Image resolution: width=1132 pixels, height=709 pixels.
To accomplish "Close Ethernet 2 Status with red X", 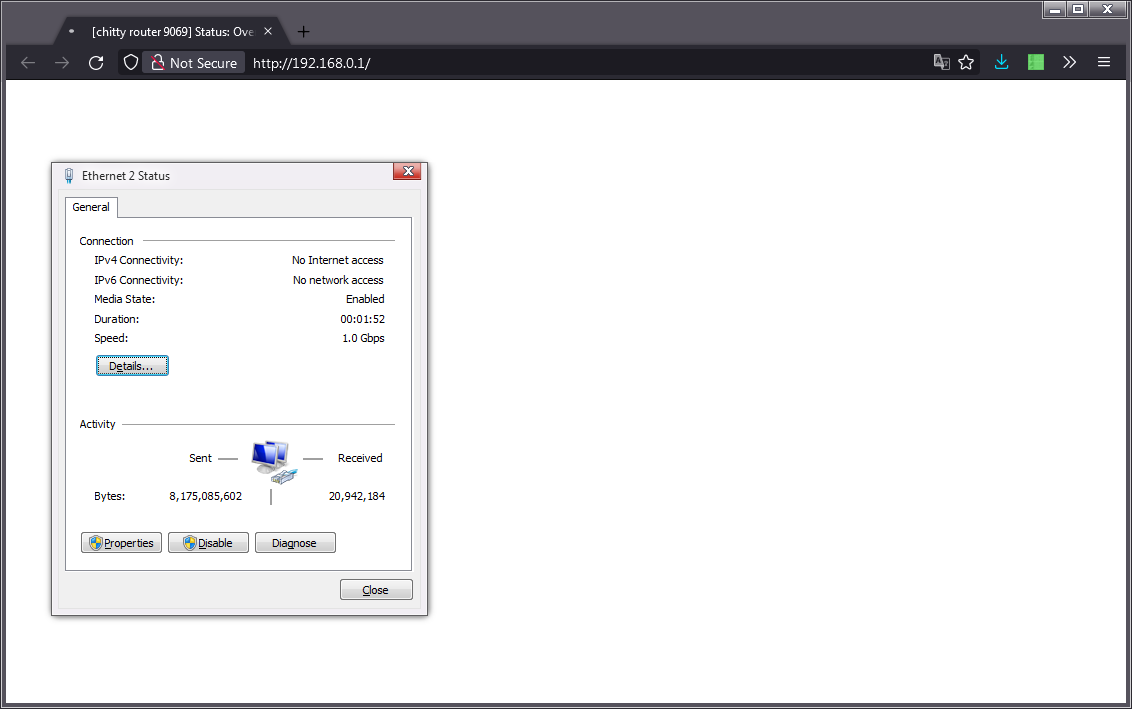I will click(x=407, y=171).
